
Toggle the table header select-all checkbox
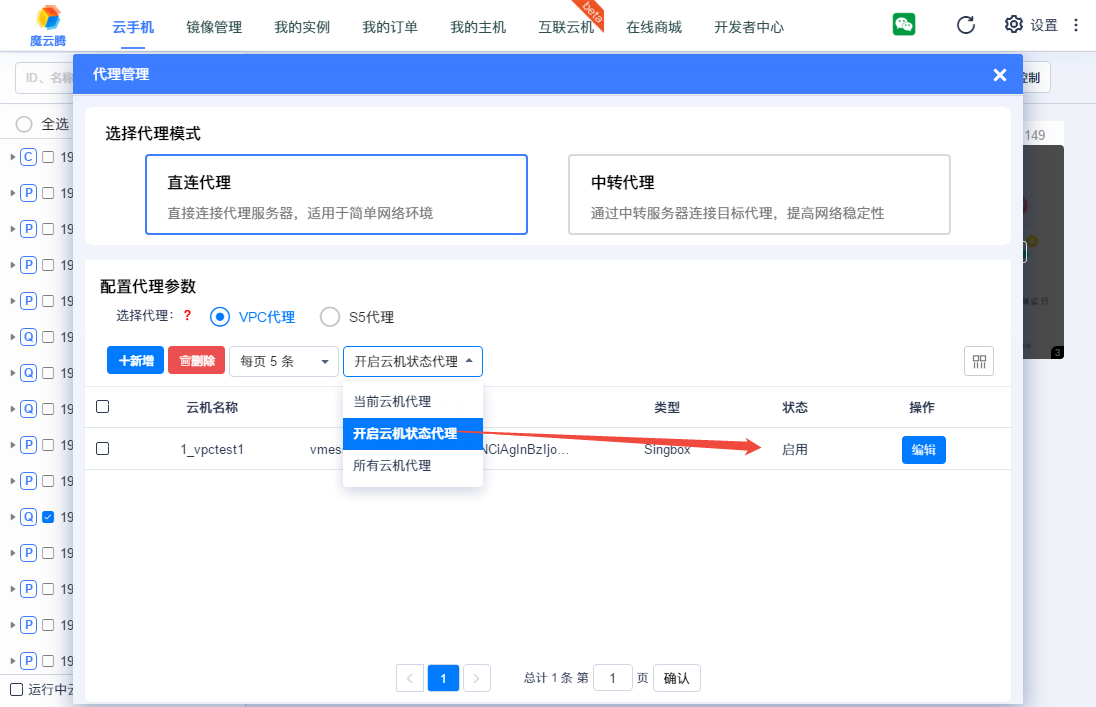pos(102,407)
